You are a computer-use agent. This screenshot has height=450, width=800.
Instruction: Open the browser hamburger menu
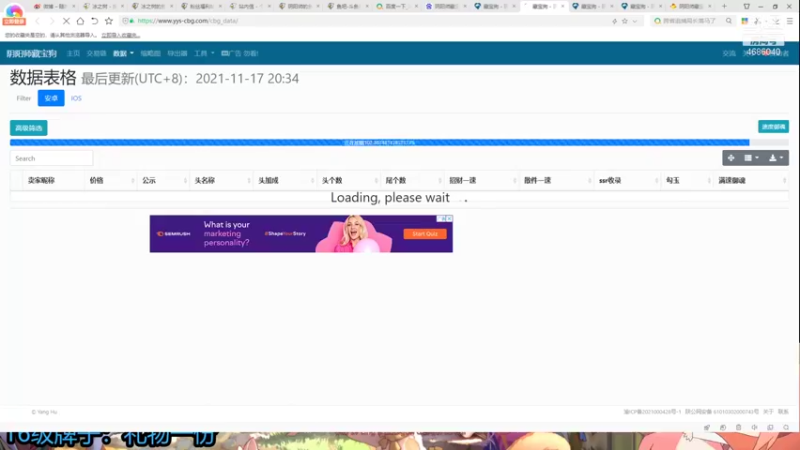point(790,21)
